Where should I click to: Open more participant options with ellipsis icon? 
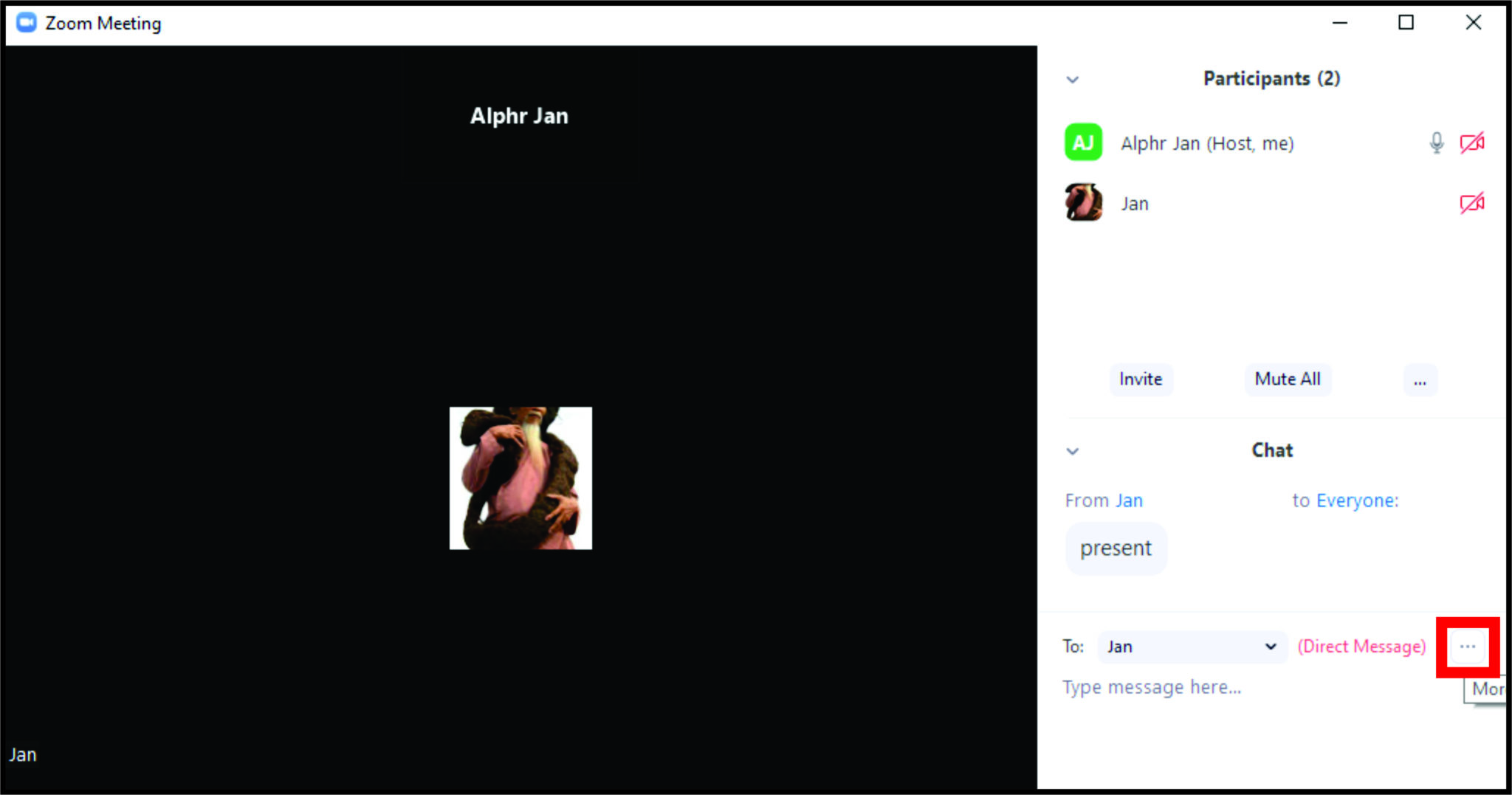click(x=1420, y=379)
